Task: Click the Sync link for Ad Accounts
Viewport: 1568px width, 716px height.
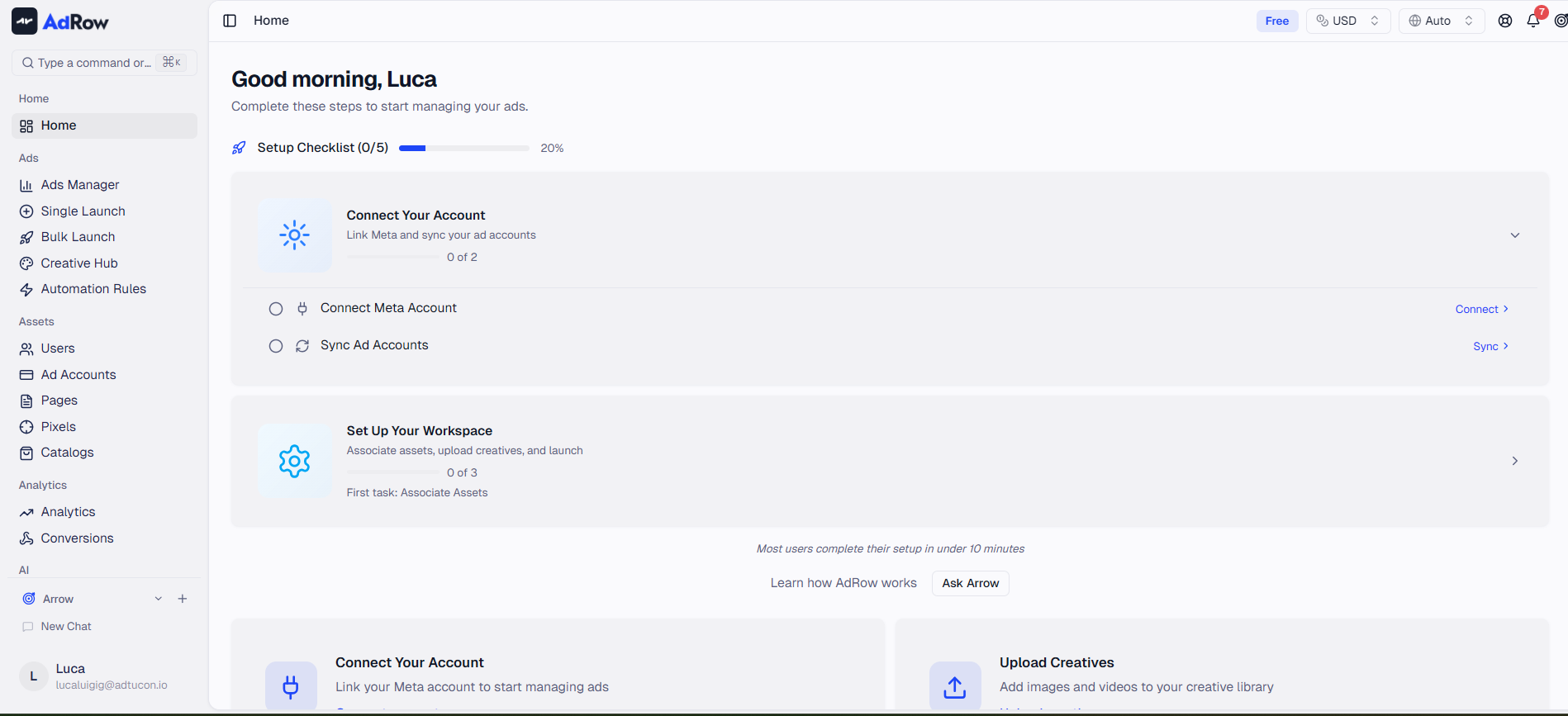Action: [x=1491, y=346]
